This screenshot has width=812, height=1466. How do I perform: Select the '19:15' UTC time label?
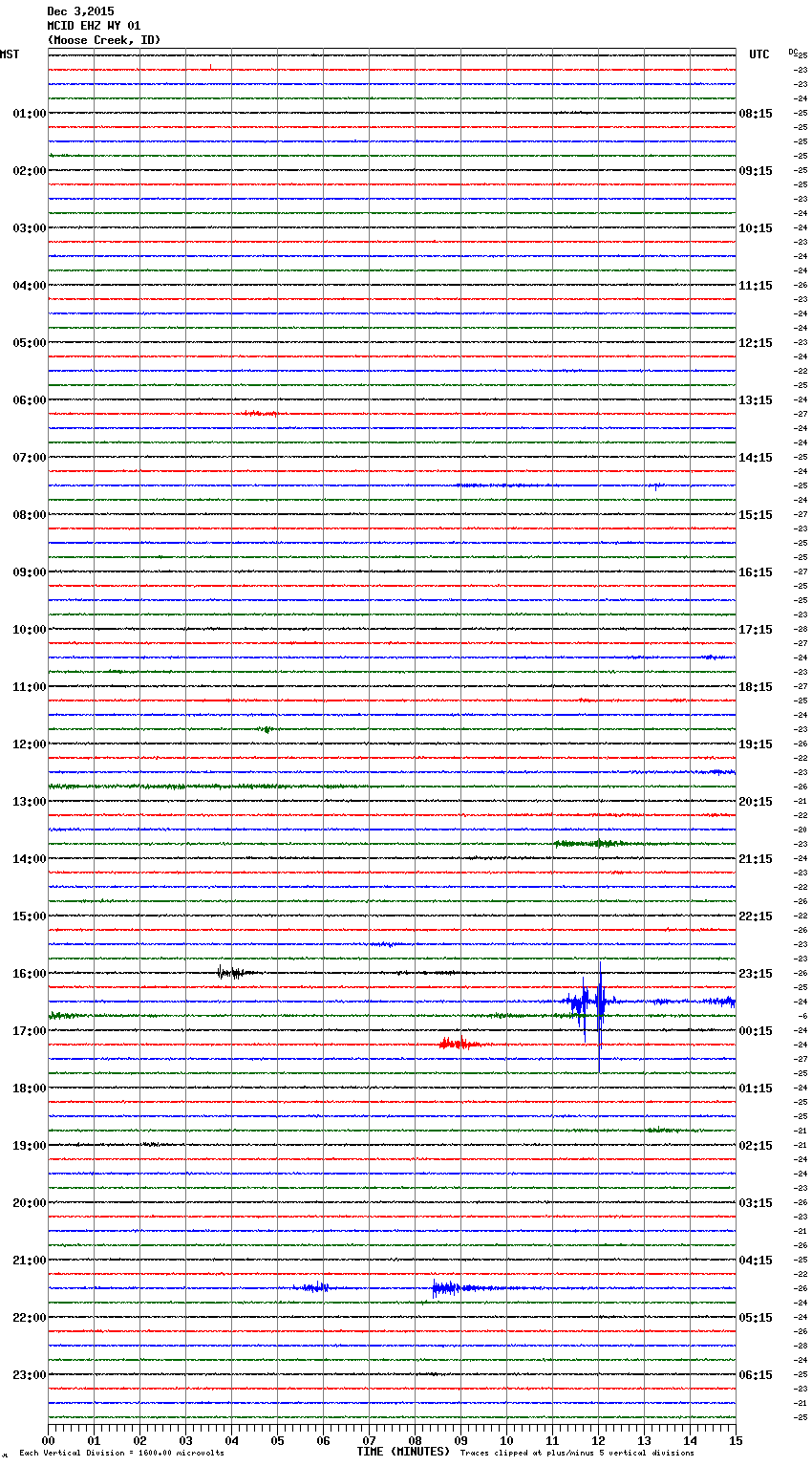point(756,744)
